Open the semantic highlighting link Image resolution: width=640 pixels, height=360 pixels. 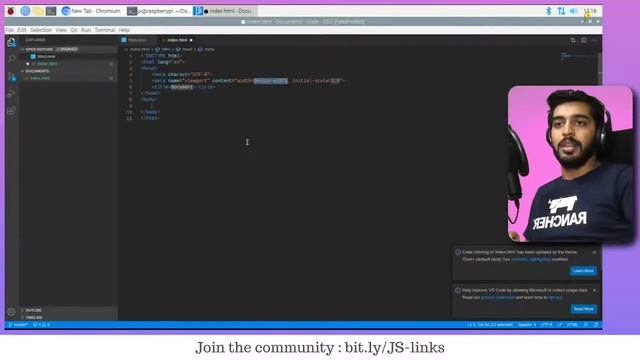[531, 259]
